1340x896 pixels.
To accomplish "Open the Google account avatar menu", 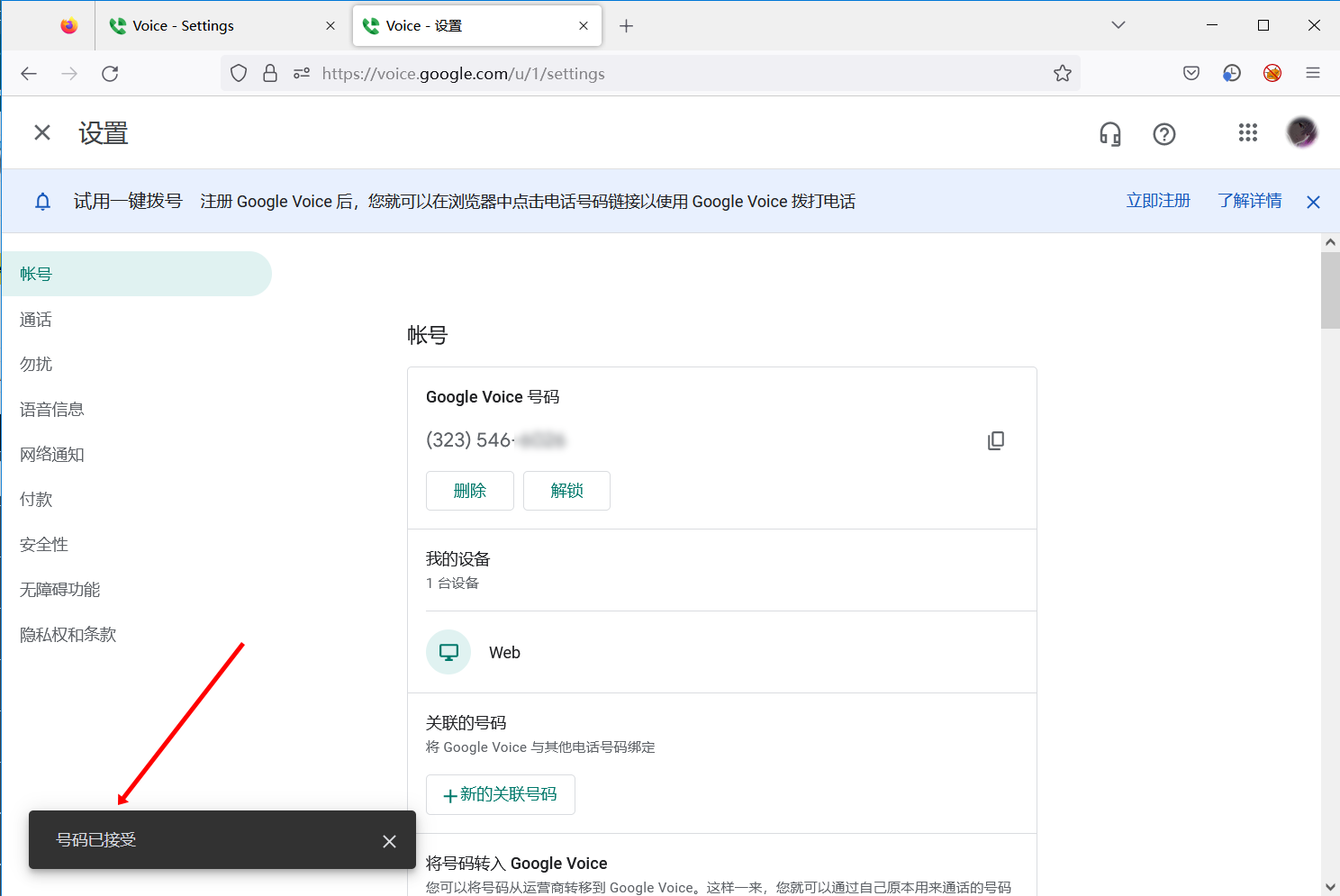I will click(x=1301, y=133).
